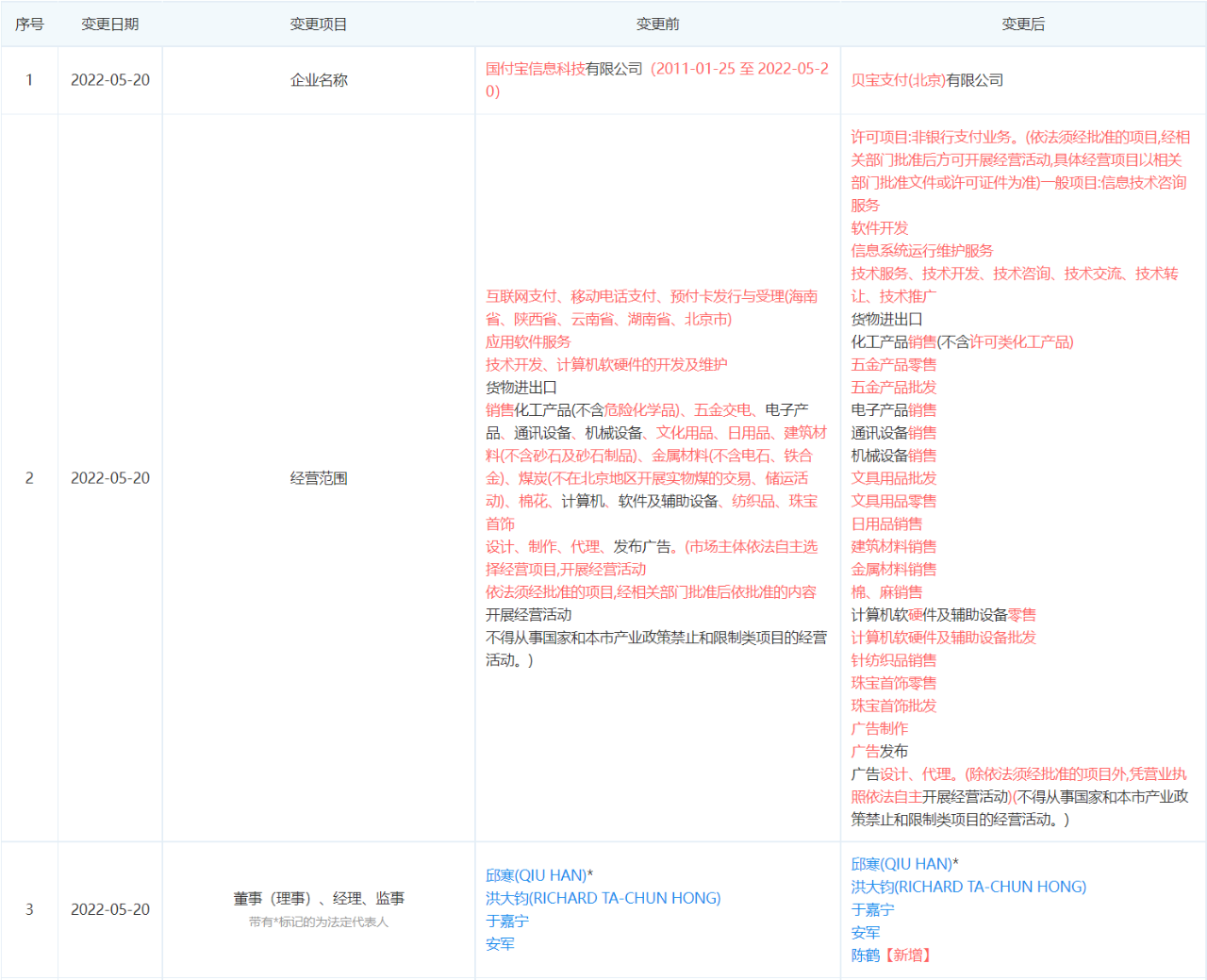This screenshot has width=1207, height=980.
Task: Click the 带有*标记的为法定代表人 note
Action: click(319, 922)
